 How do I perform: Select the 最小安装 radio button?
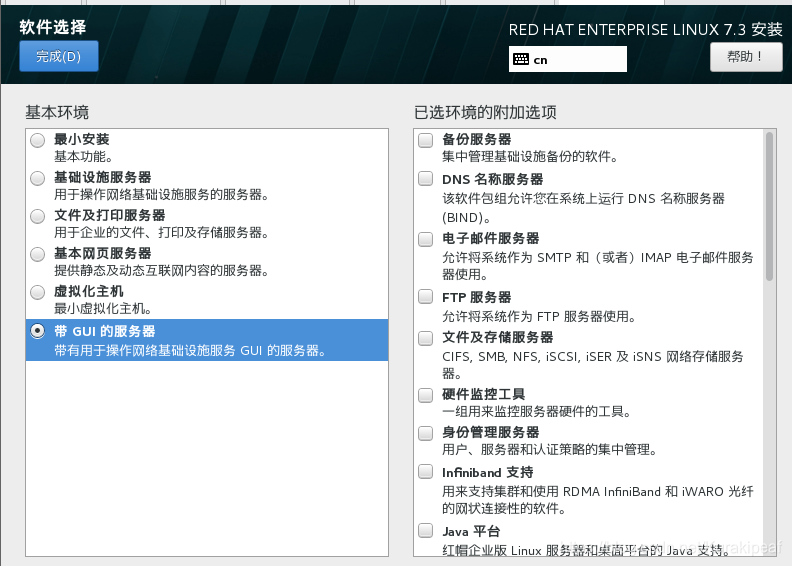tap(37, 140)
